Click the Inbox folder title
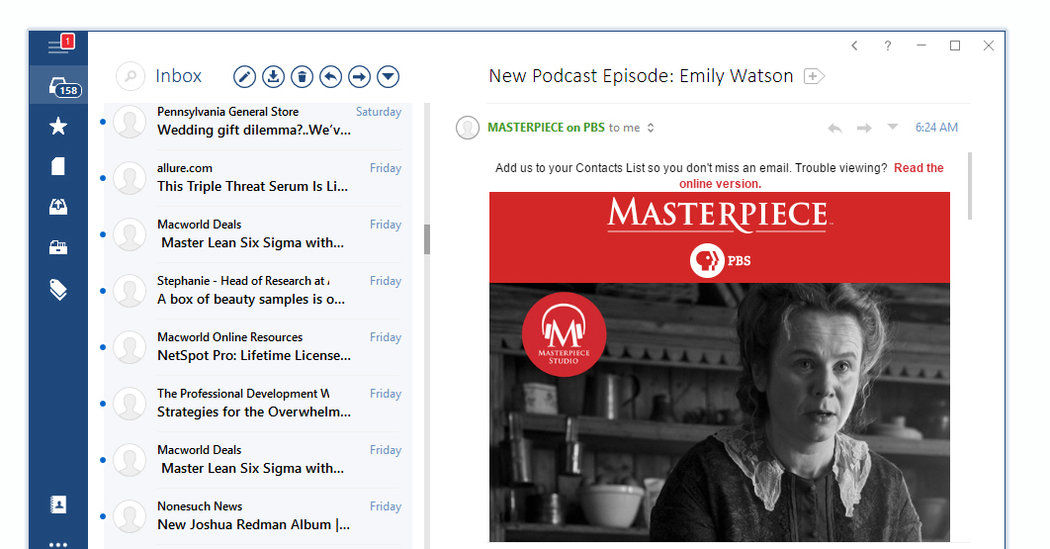Viewport: 1050px width, 549px height. (178, 76)
